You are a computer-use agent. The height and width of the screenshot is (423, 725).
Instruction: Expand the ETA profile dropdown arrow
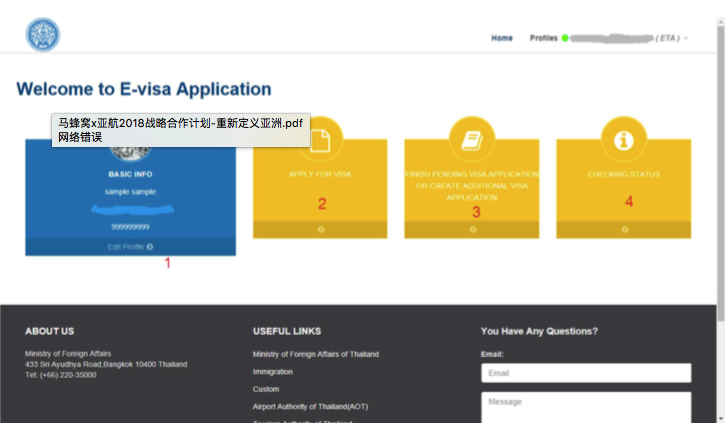coord(686,38)
